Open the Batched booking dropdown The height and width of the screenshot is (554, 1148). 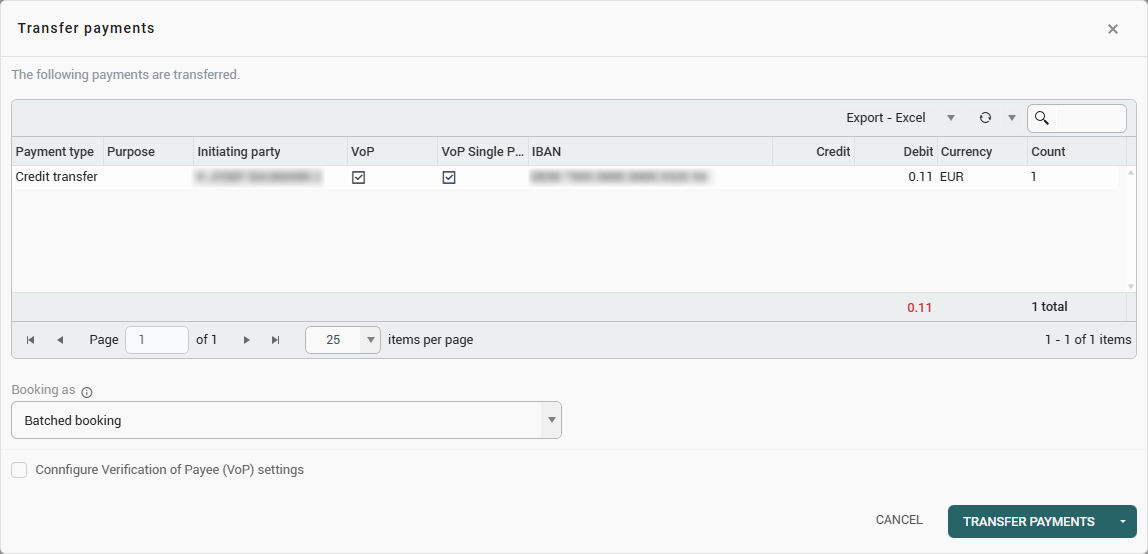point(551,420)
